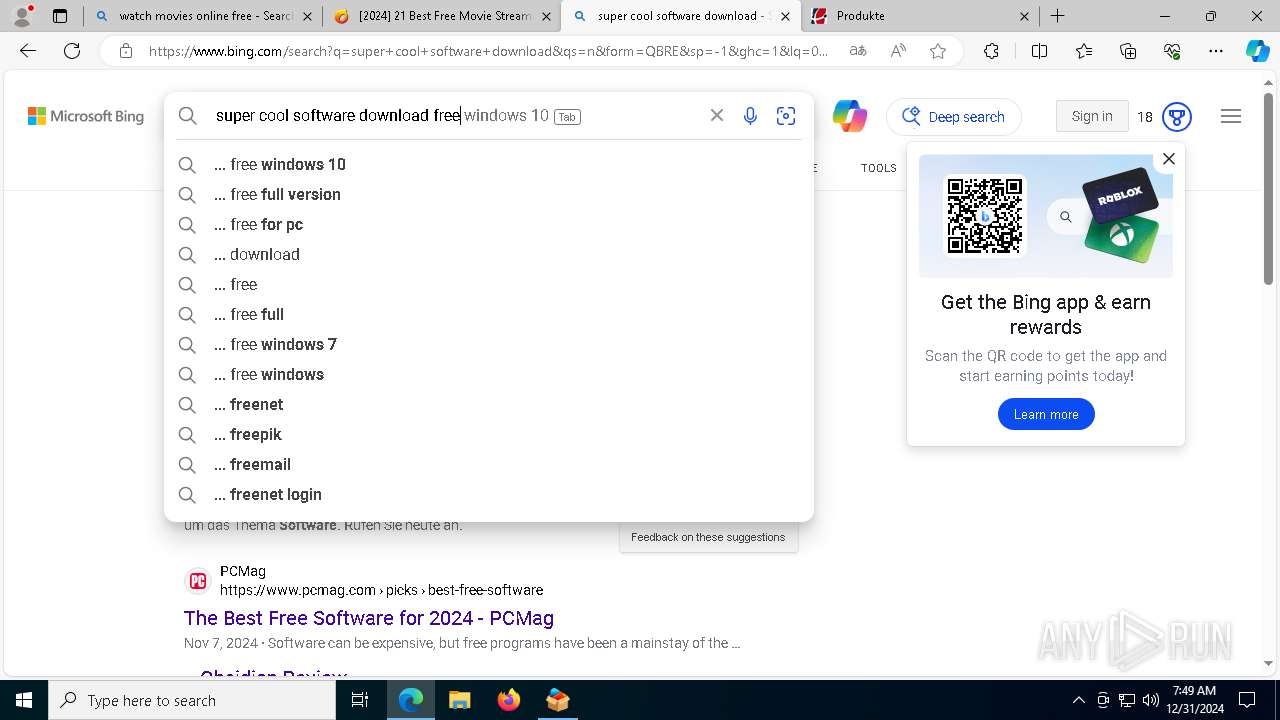
Task: Open Browser essentials heart icon
Action: pos(1172,51)
